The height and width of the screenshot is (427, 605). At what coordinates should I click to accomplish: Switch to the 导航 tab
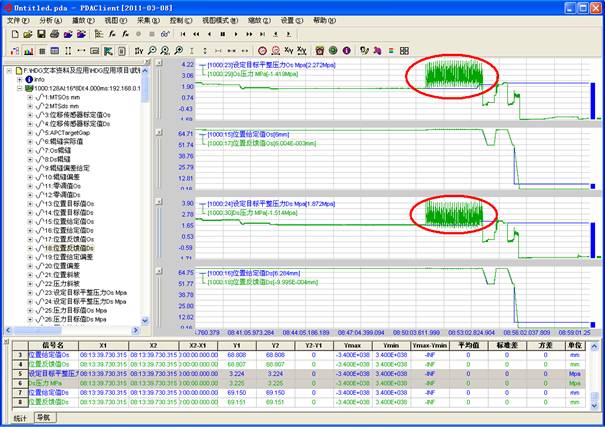point(44,416)
